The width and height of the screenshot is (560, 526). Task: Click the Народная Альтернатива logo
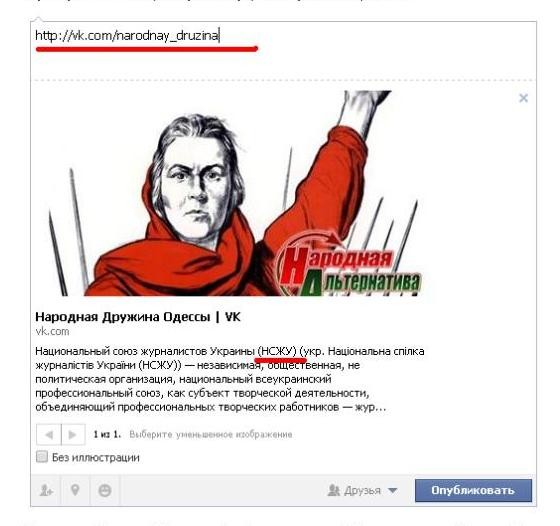(x=349, y=267)
